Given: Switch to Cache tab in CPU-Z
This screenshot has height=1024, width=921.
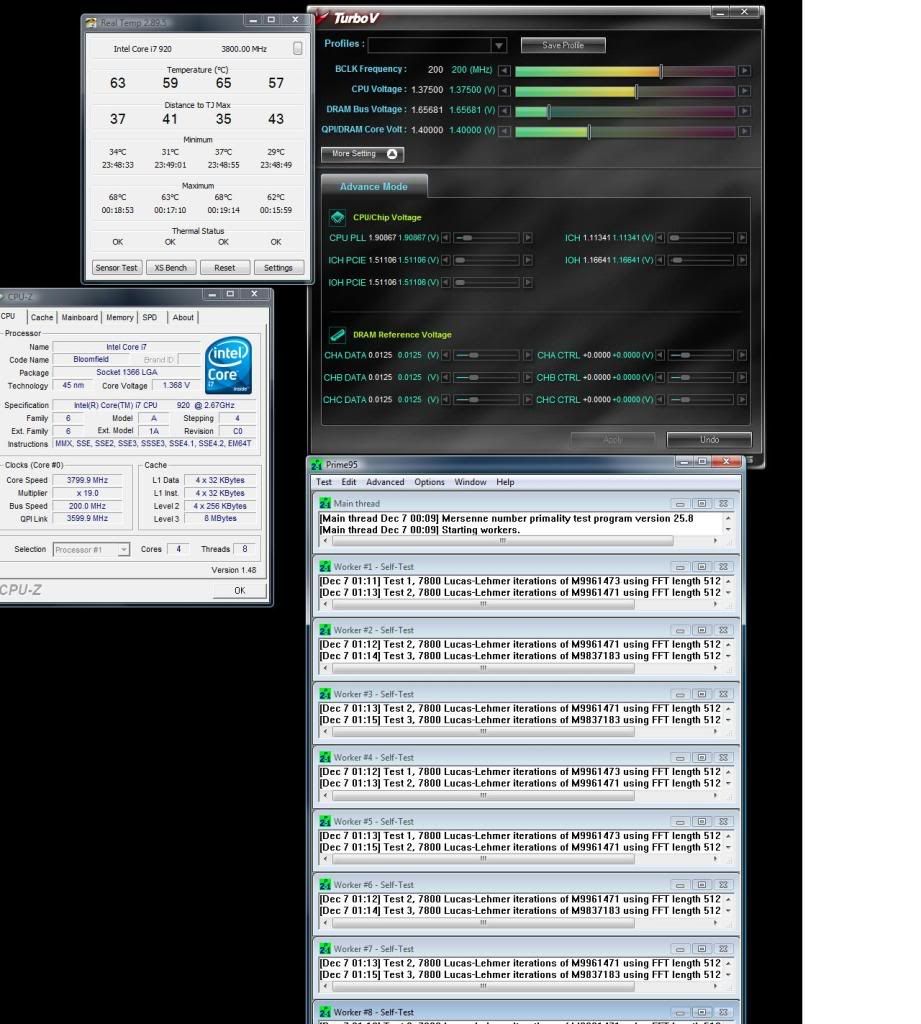Looking at the screenshot, I should [x=42, y=317].
